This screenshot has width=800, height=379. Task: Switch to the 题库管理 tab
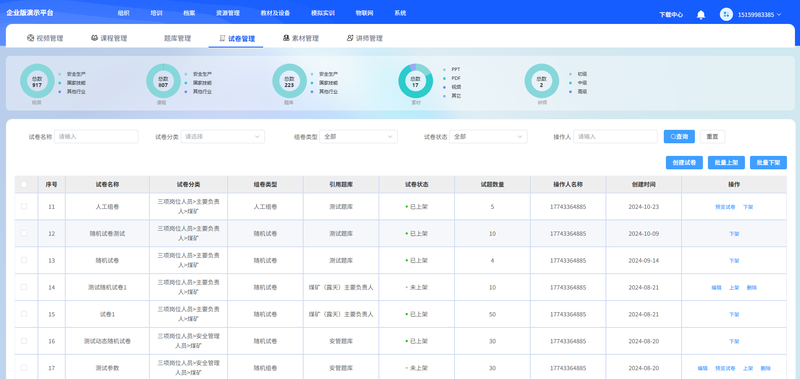coord(177,38)
